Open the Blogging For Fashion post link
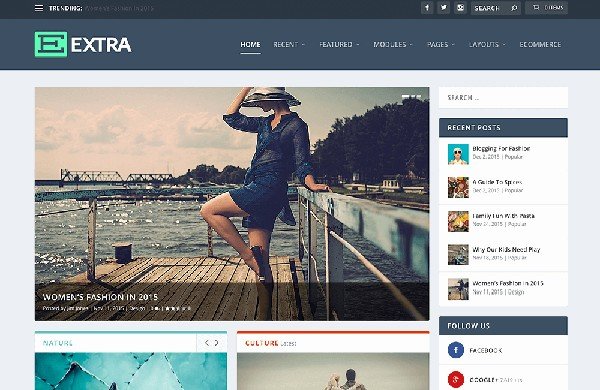Screen dimensions: 600x390 click(501, 148)
